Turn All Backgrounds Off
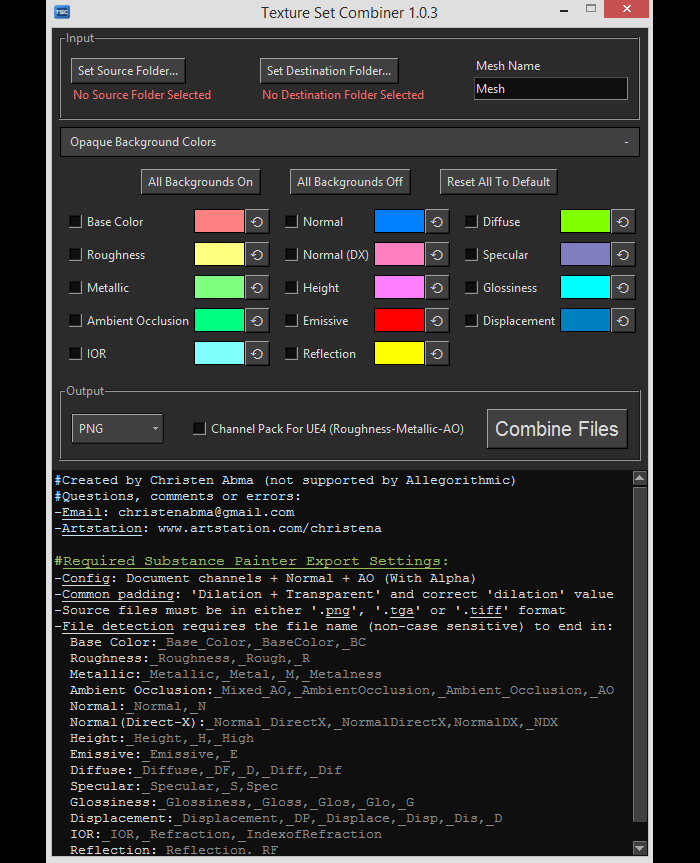 tap(350, 182)
